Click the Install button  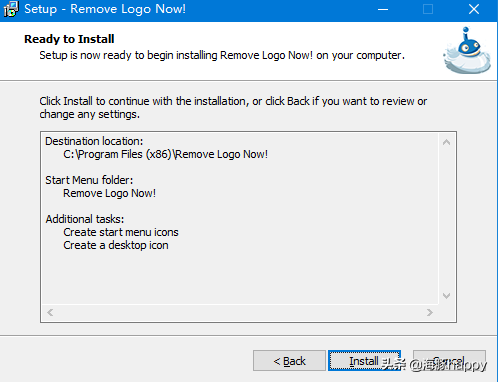(364, 361)
